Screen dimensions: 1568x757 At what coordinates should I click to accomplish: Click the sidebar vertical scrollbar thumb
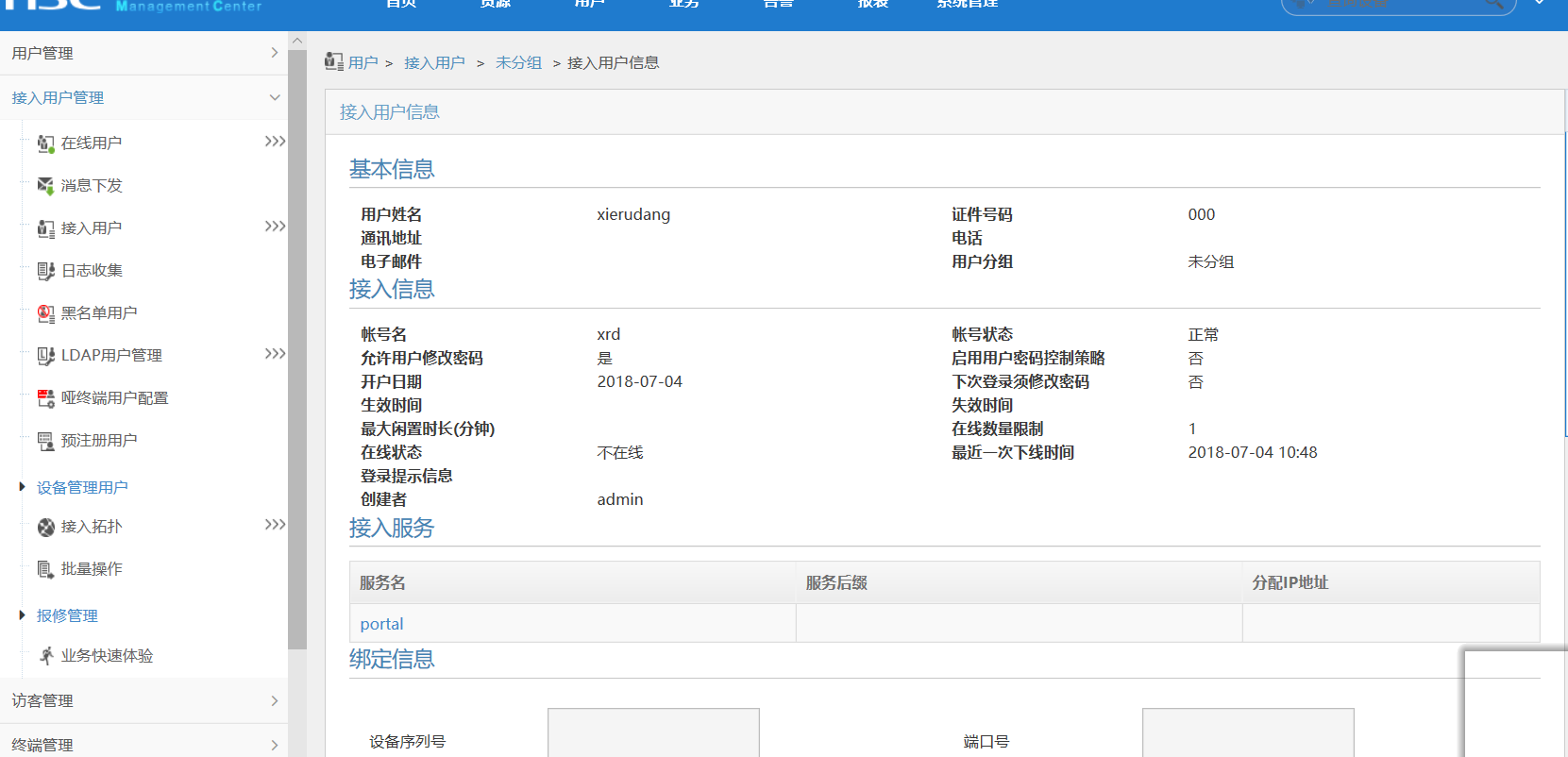click(x=297, y=349)
